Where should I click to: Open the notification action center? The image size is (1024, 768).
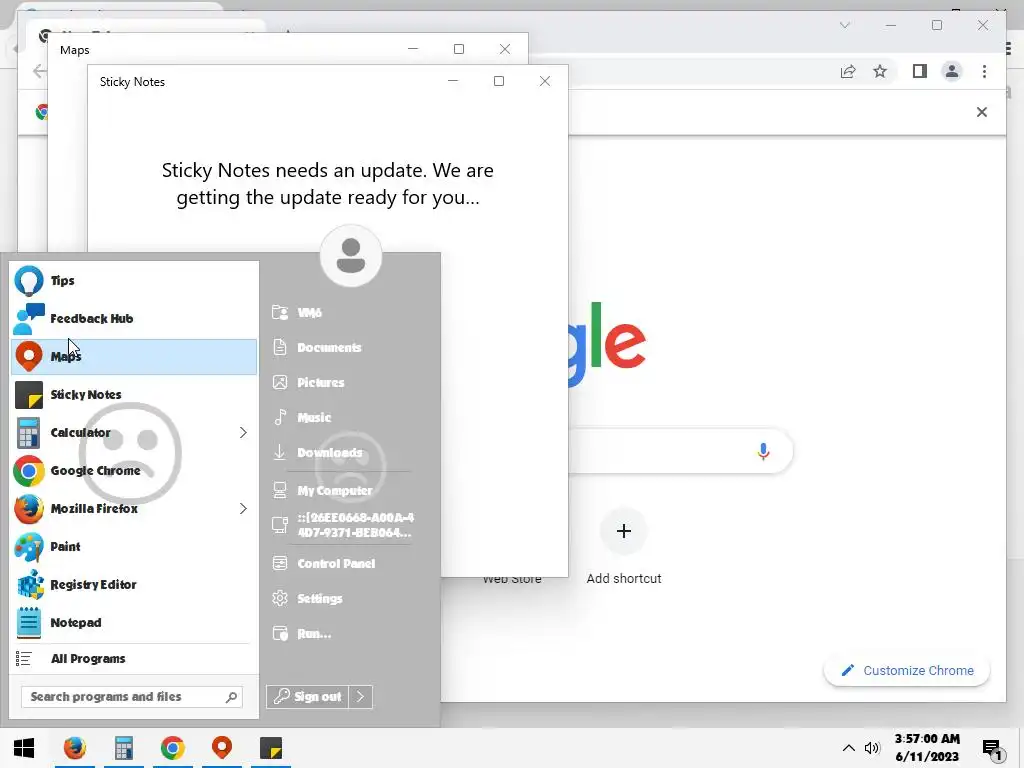[x=992, y=749]
